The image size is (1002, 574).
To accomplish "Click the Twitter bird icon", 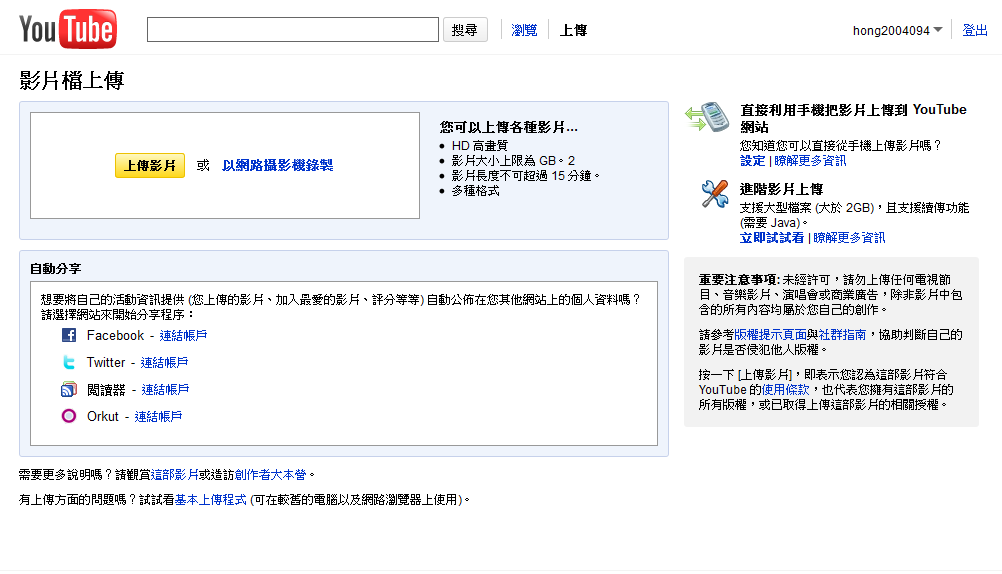I will pyautogui.click(x=69, y=362).
